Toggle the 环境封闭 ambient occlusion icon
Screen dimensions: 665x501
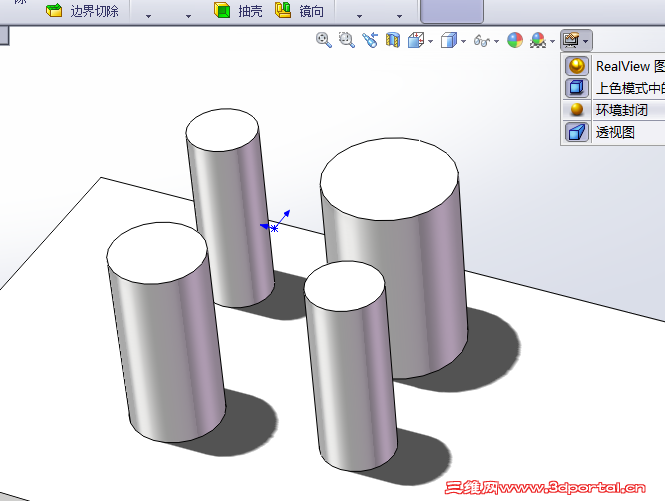pyautogui.click(x=576, y=110)
